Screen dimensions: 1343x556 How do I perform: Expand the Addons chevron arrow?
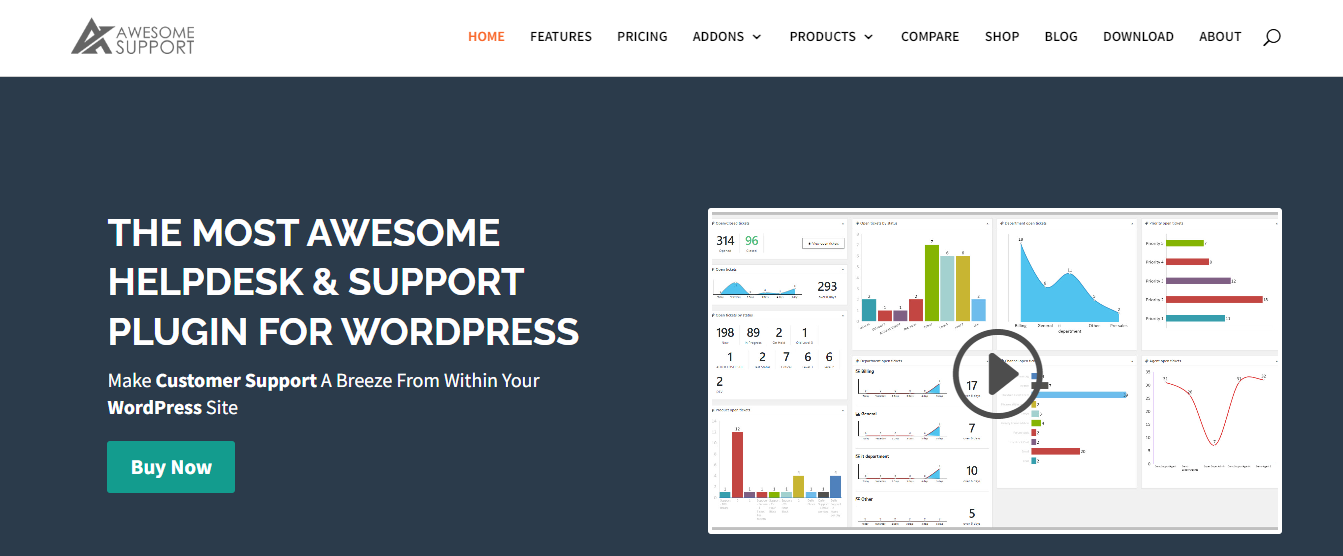(757, 37)
